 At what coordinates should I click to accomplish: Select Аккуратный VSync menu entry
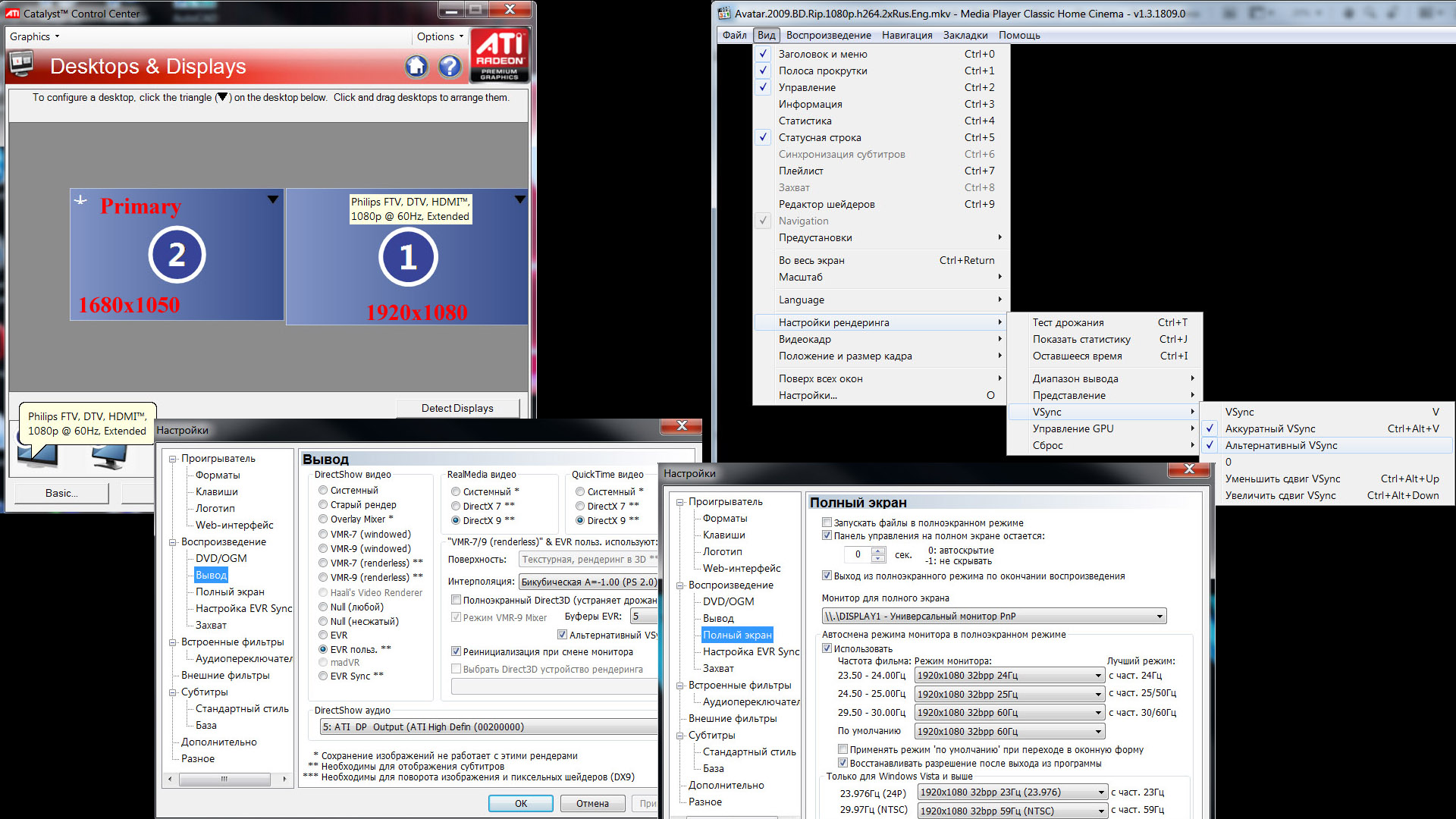pos(1269,428)
